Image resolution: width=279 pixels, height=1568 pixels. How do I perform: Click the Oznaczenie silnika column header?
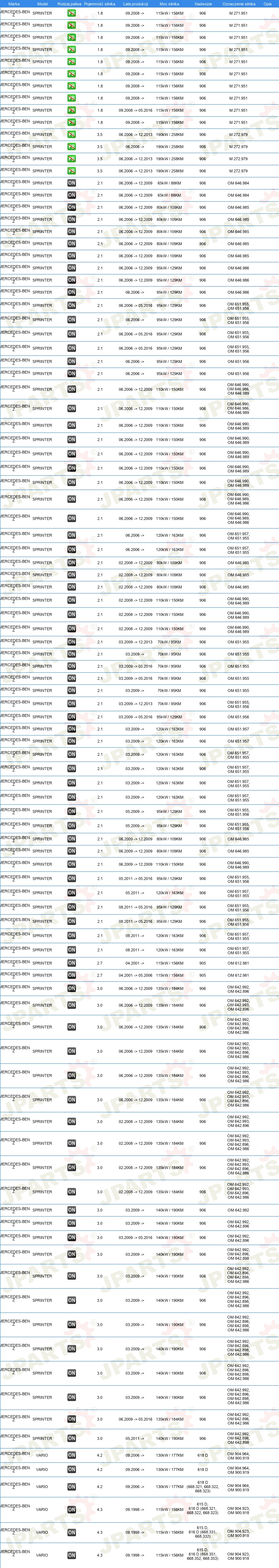[239, 4]
